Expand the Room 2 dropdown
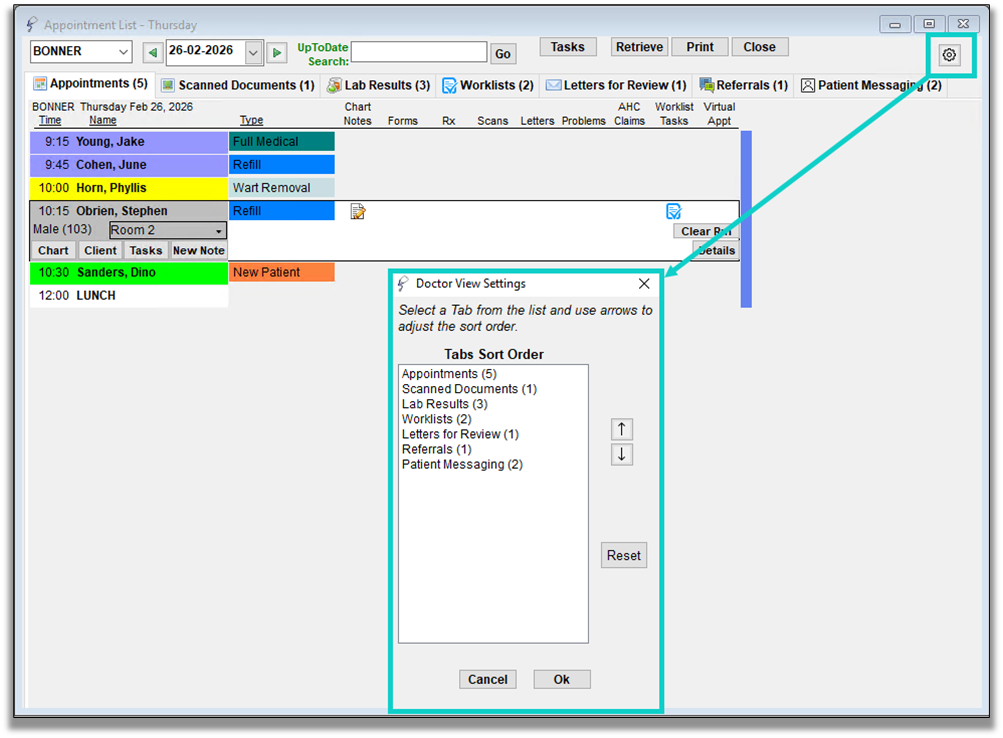 click(218, 231)
